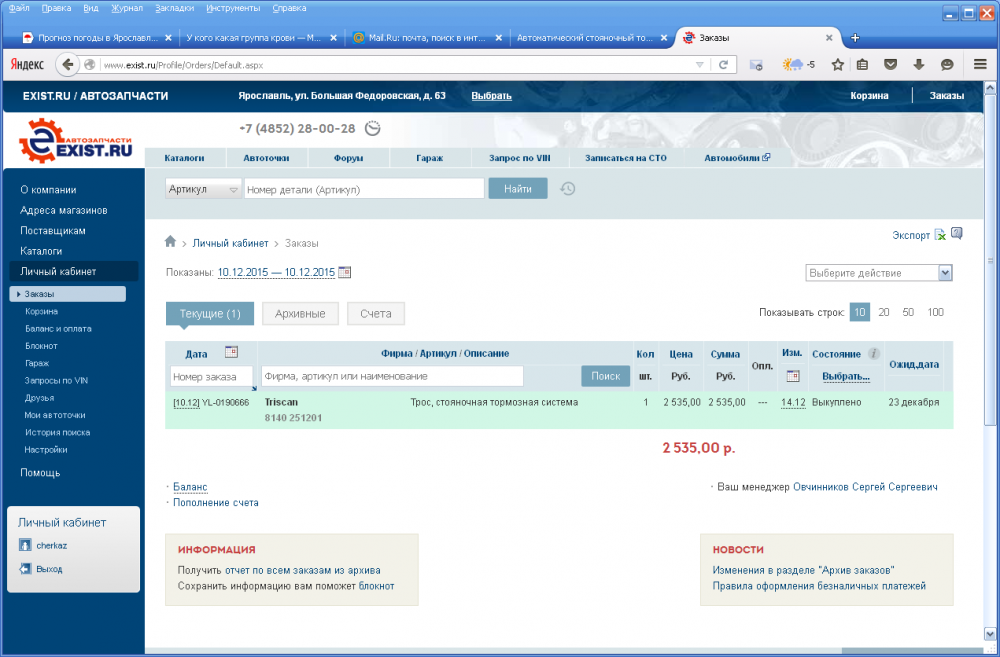
Task: Reload the page with refresh icon
Action: 723,64
